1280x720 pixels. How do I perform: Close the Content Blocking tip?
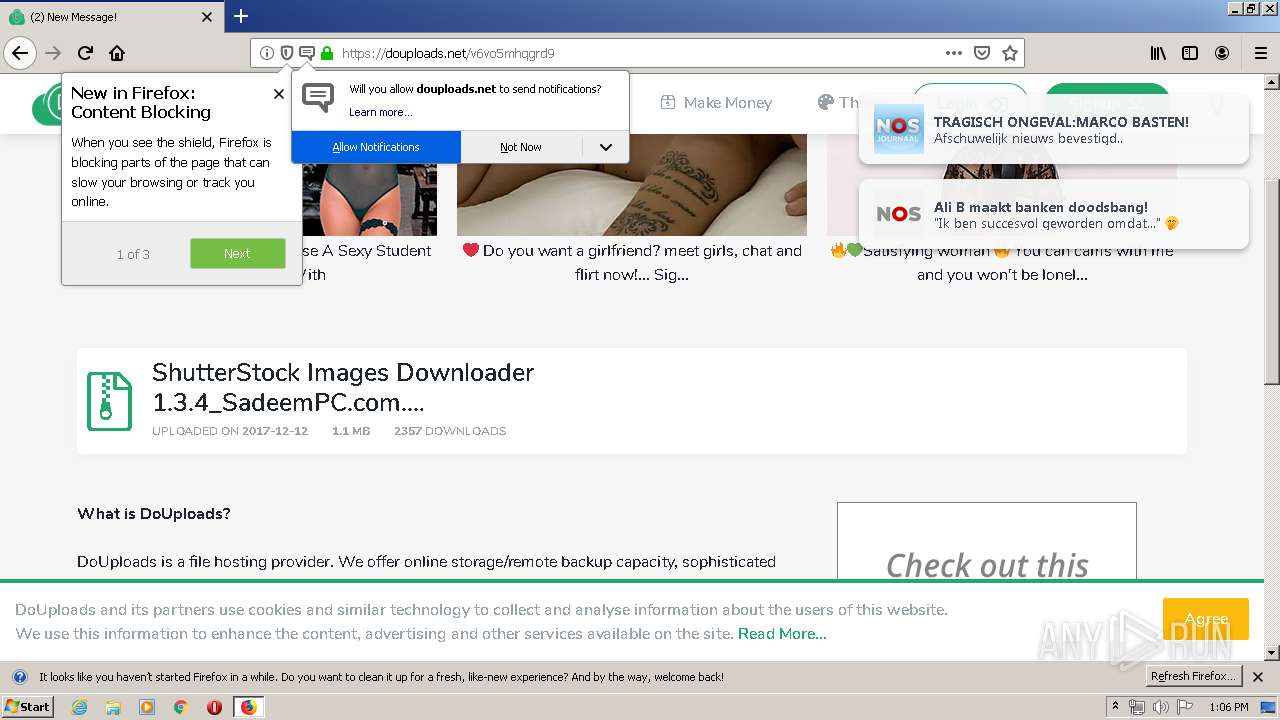(279, 94)
